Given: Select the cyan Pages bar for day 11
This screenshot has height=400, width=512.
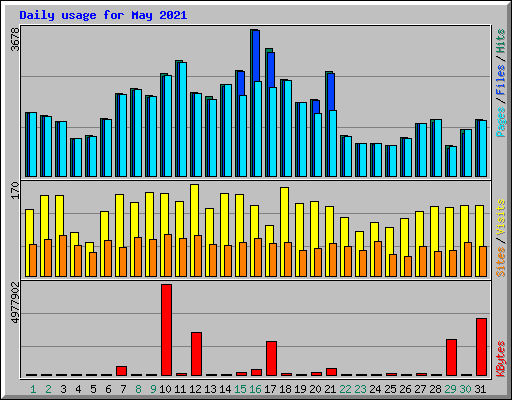Looking at the screenshot, I should tap(183, 119).
